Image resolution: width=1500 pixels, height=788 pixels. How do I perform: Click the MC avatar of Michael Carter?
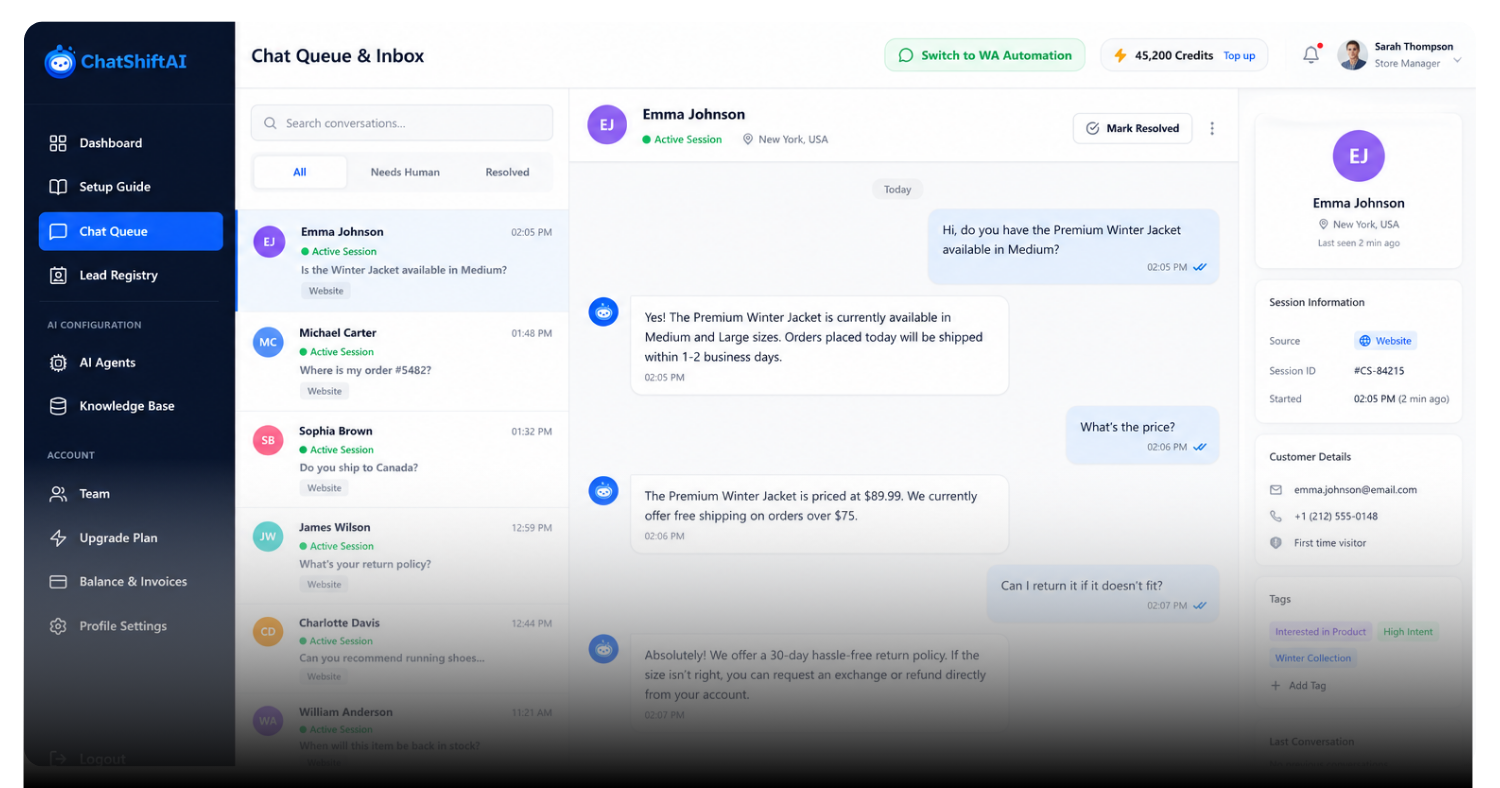click(268, 342)
